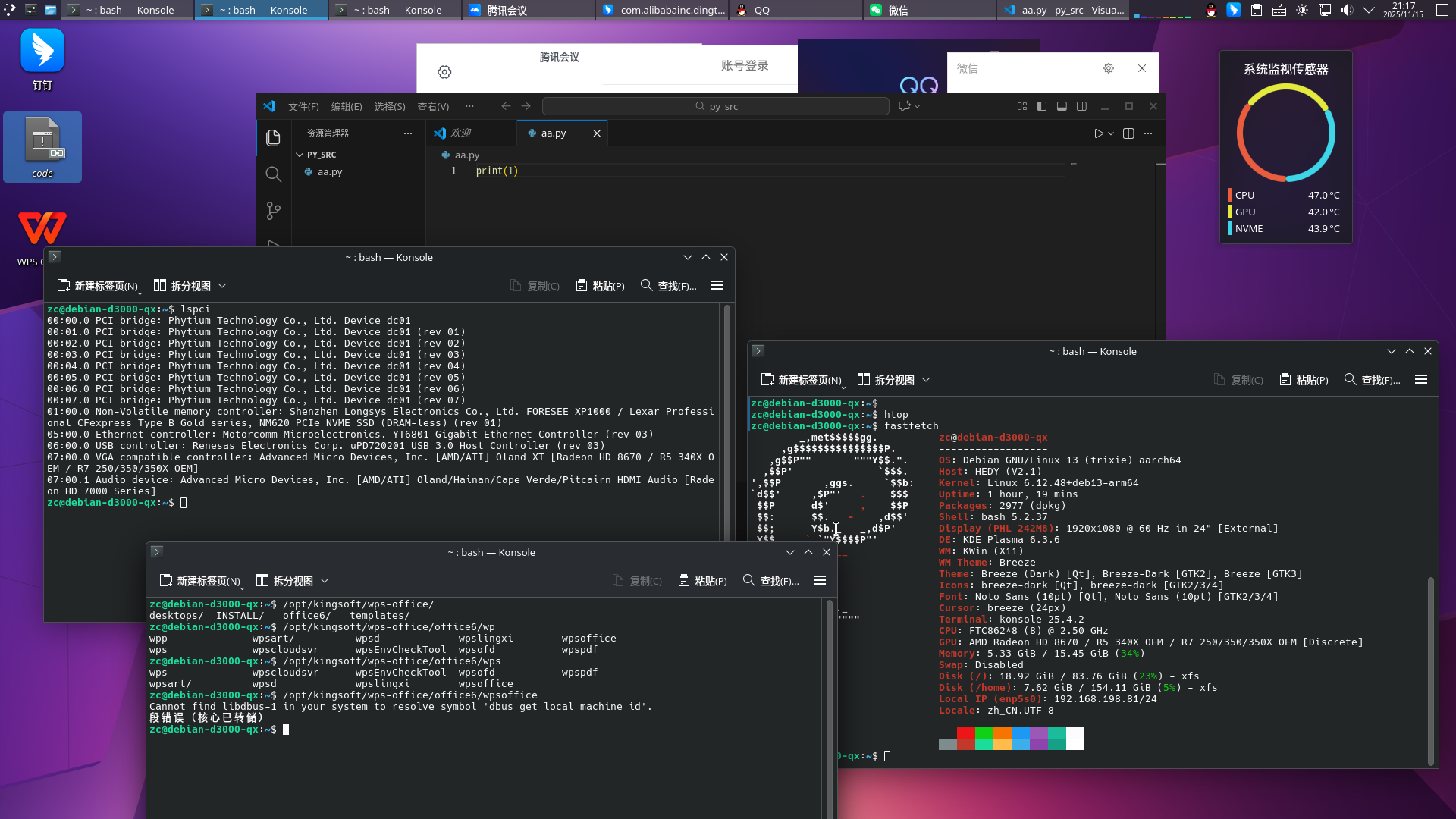Toggle the secondary sidebar layout button
This screenshot has height=819, width=1456.
click(1082, 106)
